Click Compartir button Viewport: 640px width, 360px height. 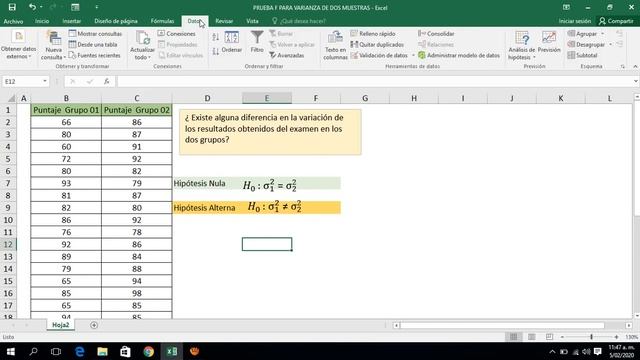[617, 21]
